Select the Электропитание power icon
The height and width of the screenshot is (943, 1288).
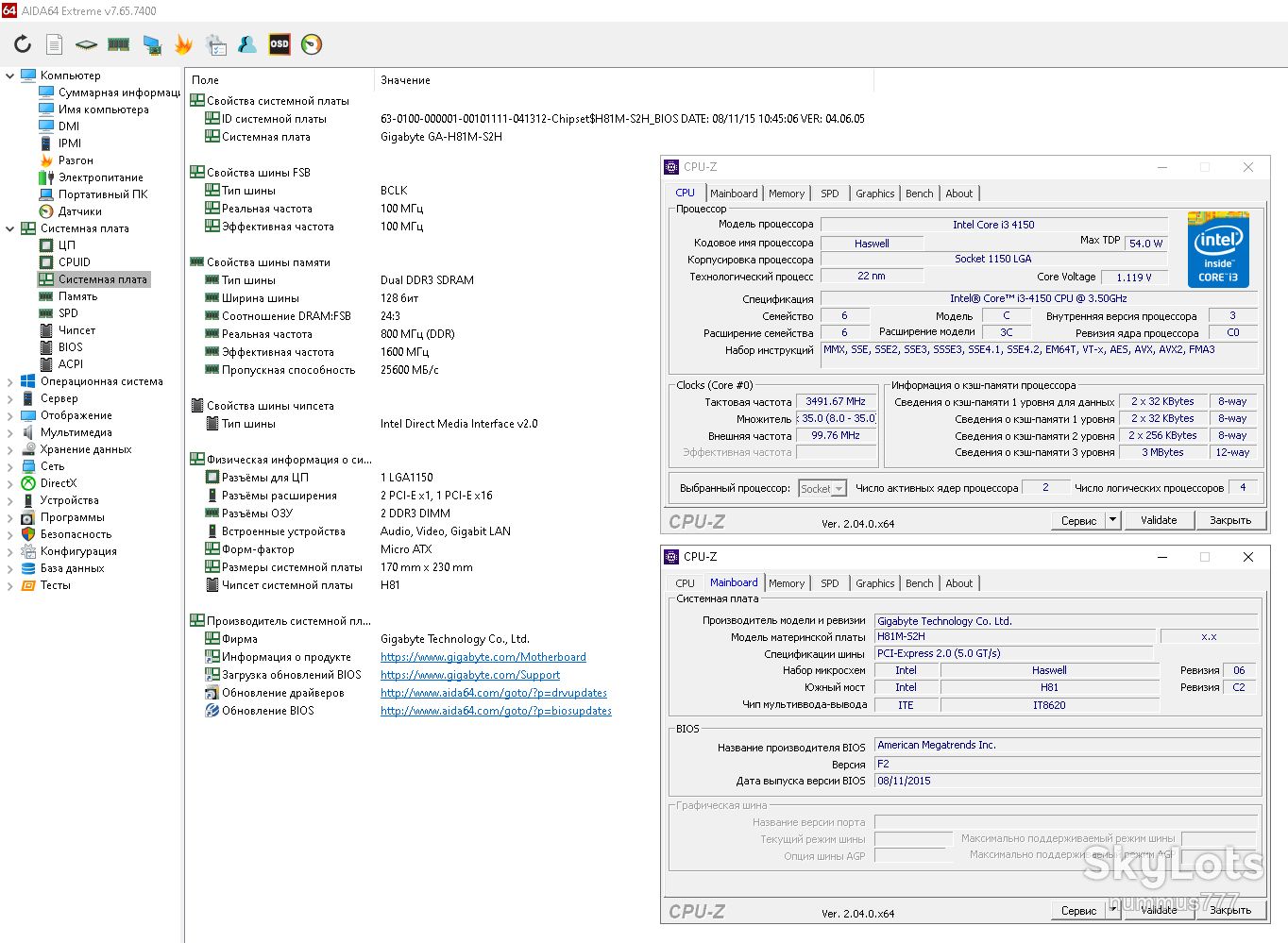(x=46, y=177)
